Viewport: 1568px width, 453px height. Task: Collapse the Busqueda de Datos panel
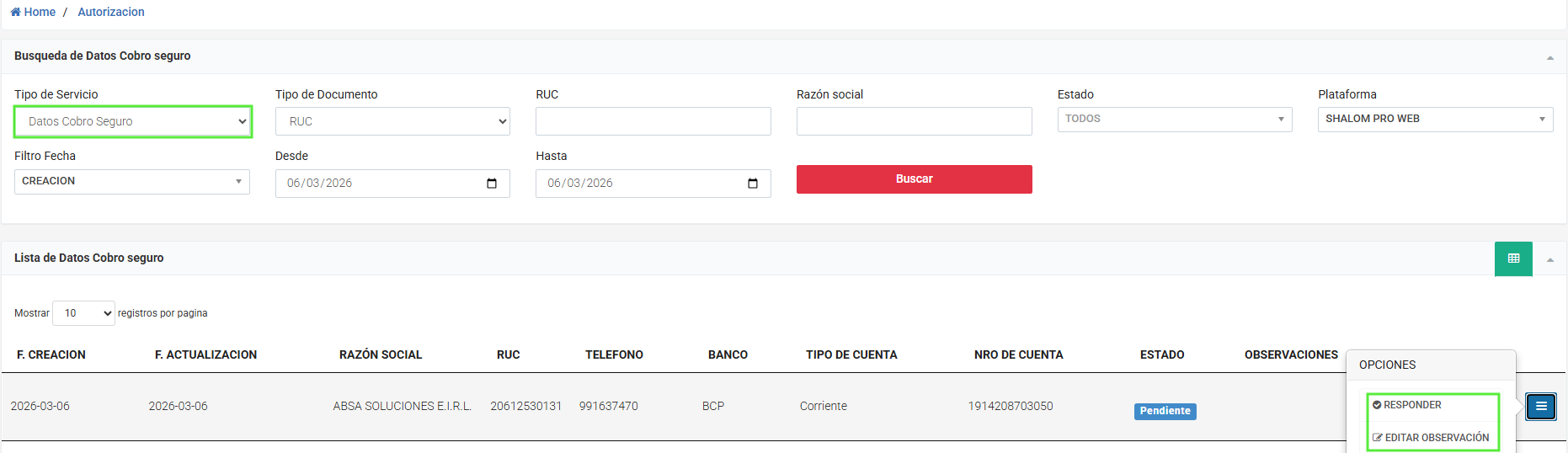pos(1549,57)
